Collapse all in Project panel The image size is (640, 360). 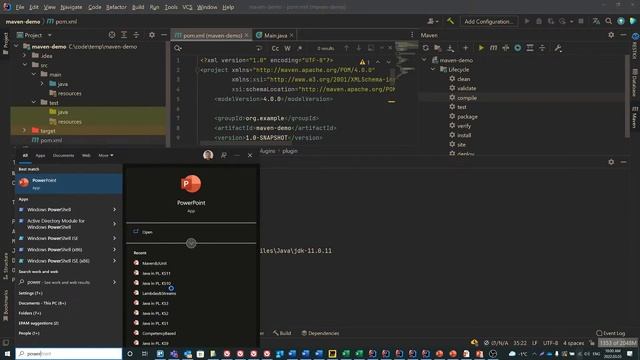click(x=136, y=35)
